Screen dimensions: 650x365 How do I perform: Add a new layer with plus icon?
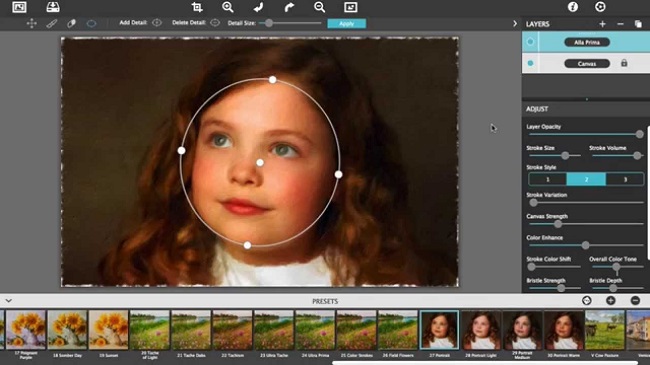click(602, 24)
